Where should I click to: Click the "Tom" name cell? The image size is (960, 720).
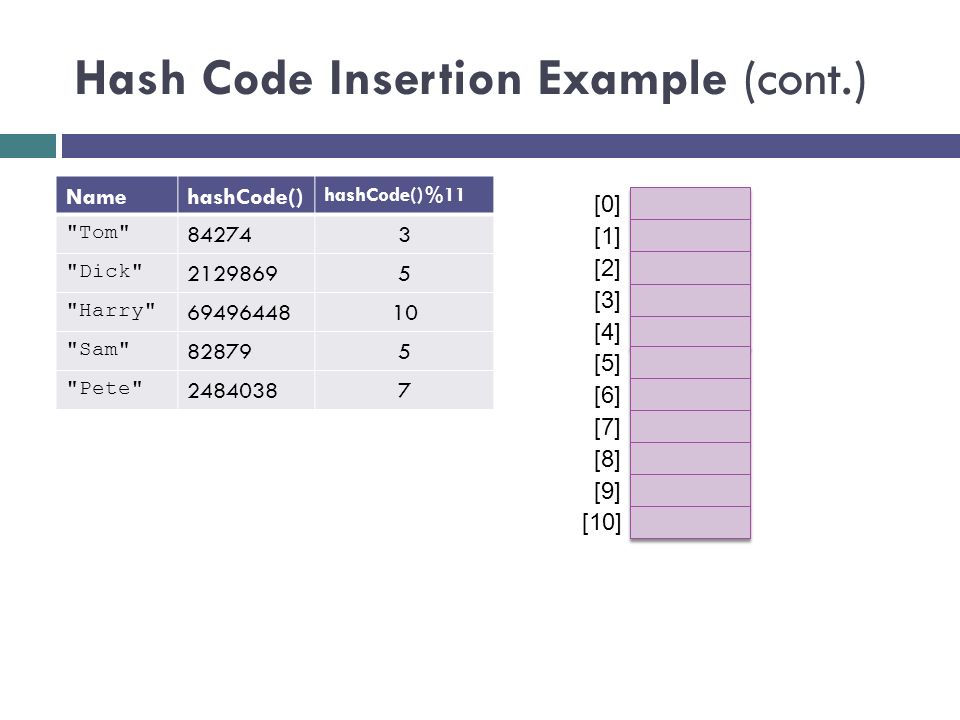(117, 234)
